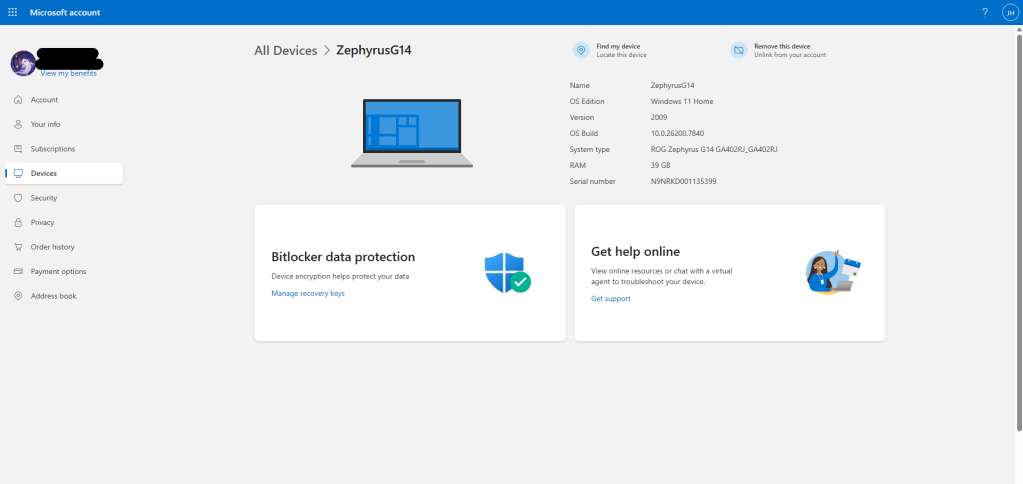Click the Find my device location icon
The height and width of the screenshot is (484, 1023).
point(581,50)
